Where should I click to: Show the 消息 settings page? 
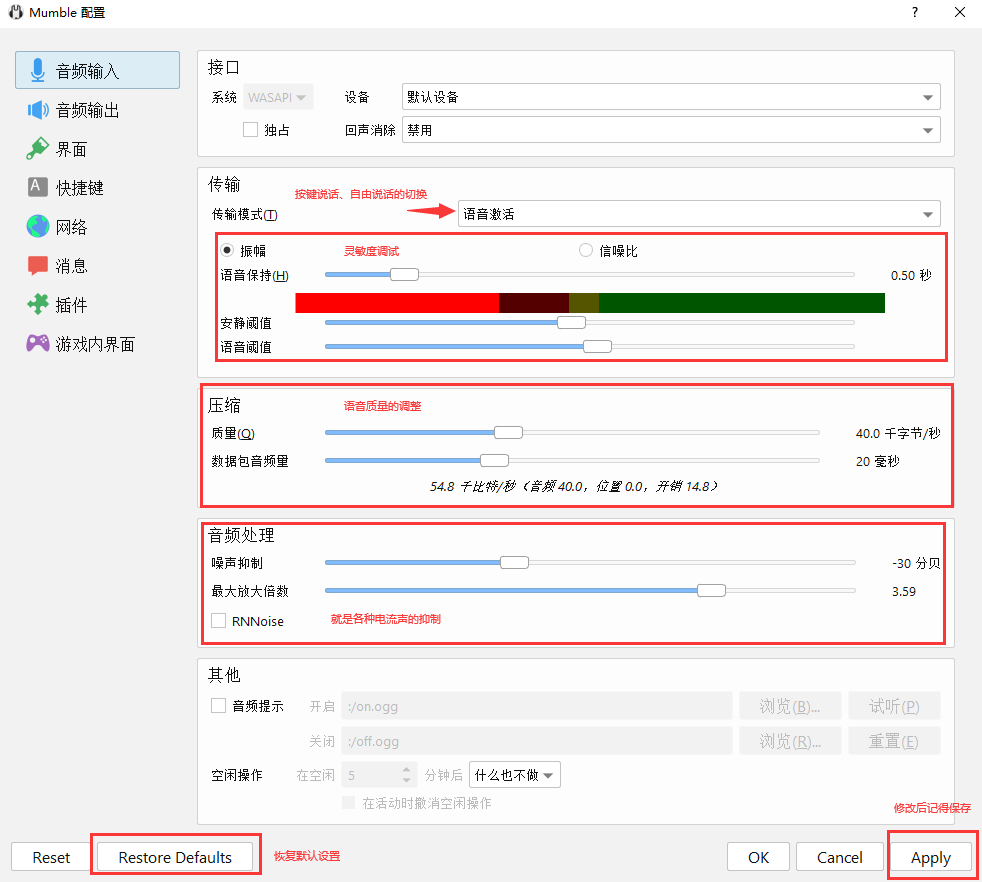click(97, 266)
